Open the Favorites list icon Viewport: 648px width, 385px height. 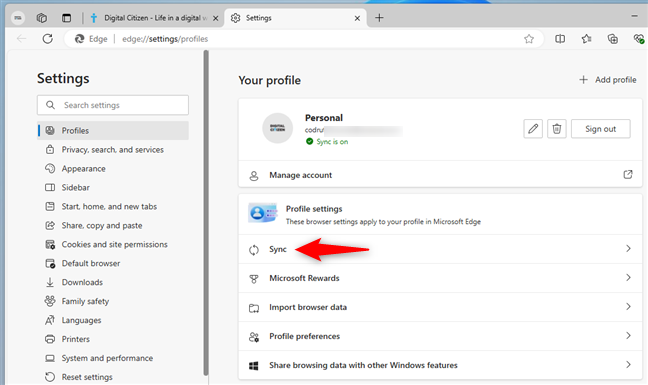pyautogui.click(x=586, y=39)
